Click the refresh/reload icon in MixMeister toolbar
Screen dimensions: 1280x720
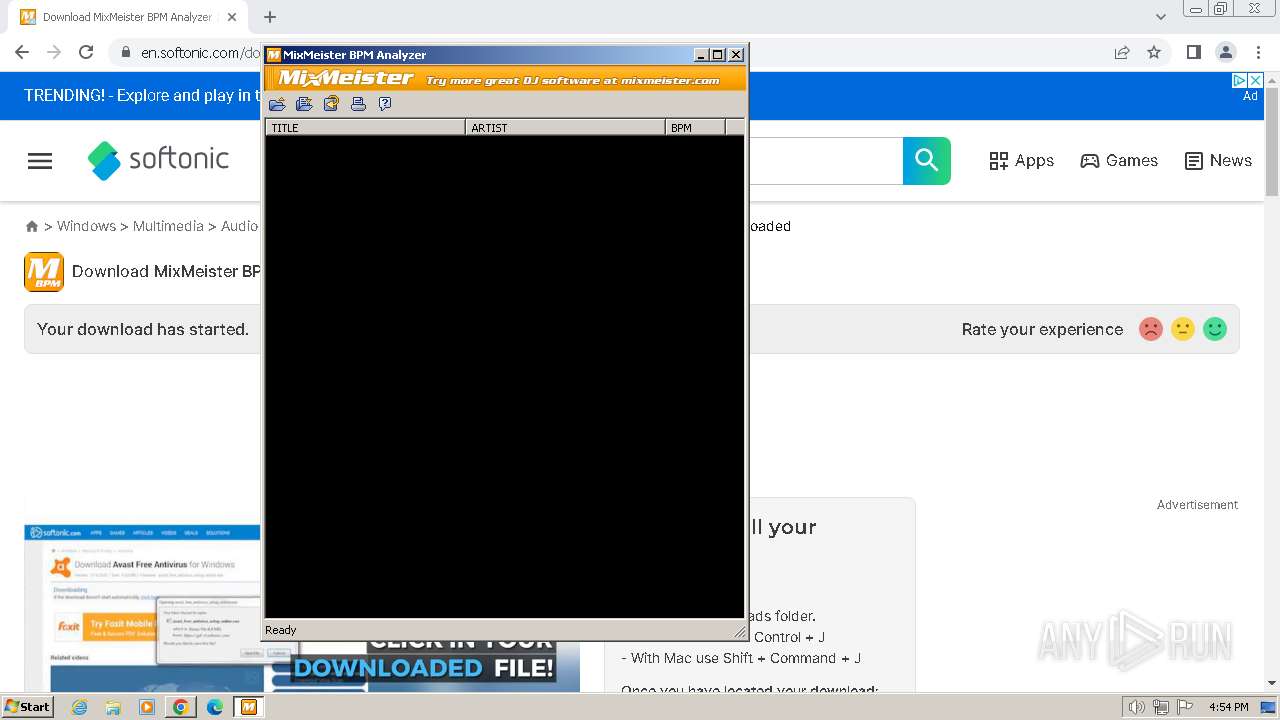pos(331,104)
